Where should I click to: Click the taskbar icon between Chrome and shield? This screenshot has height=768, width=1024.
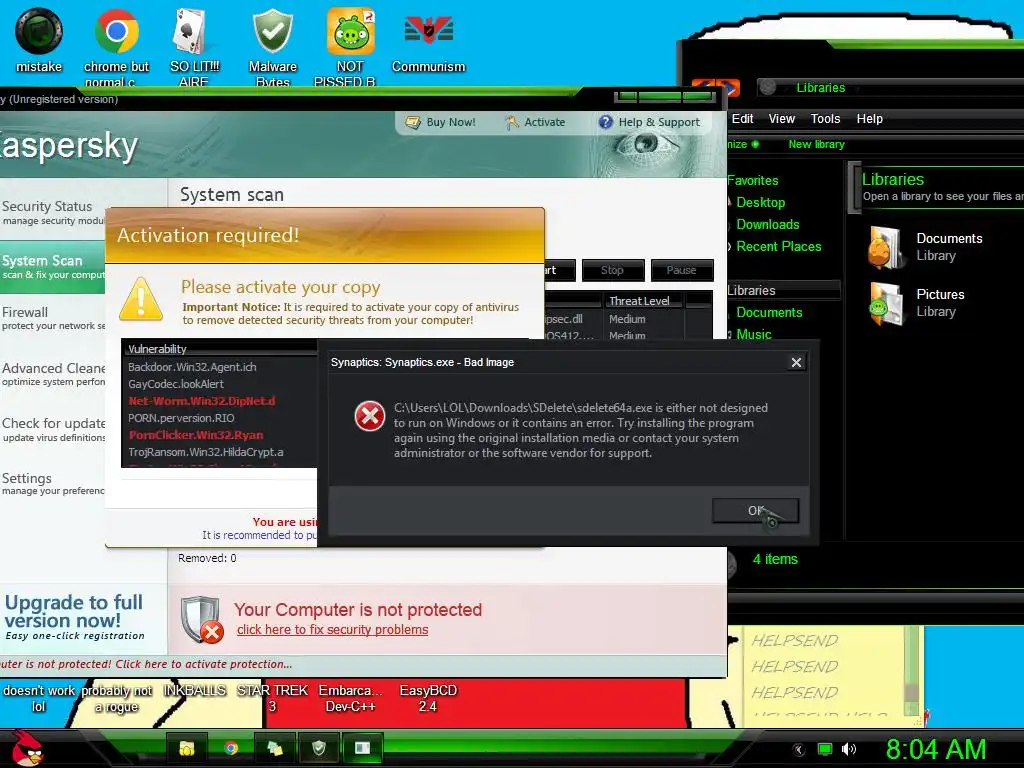275,748
